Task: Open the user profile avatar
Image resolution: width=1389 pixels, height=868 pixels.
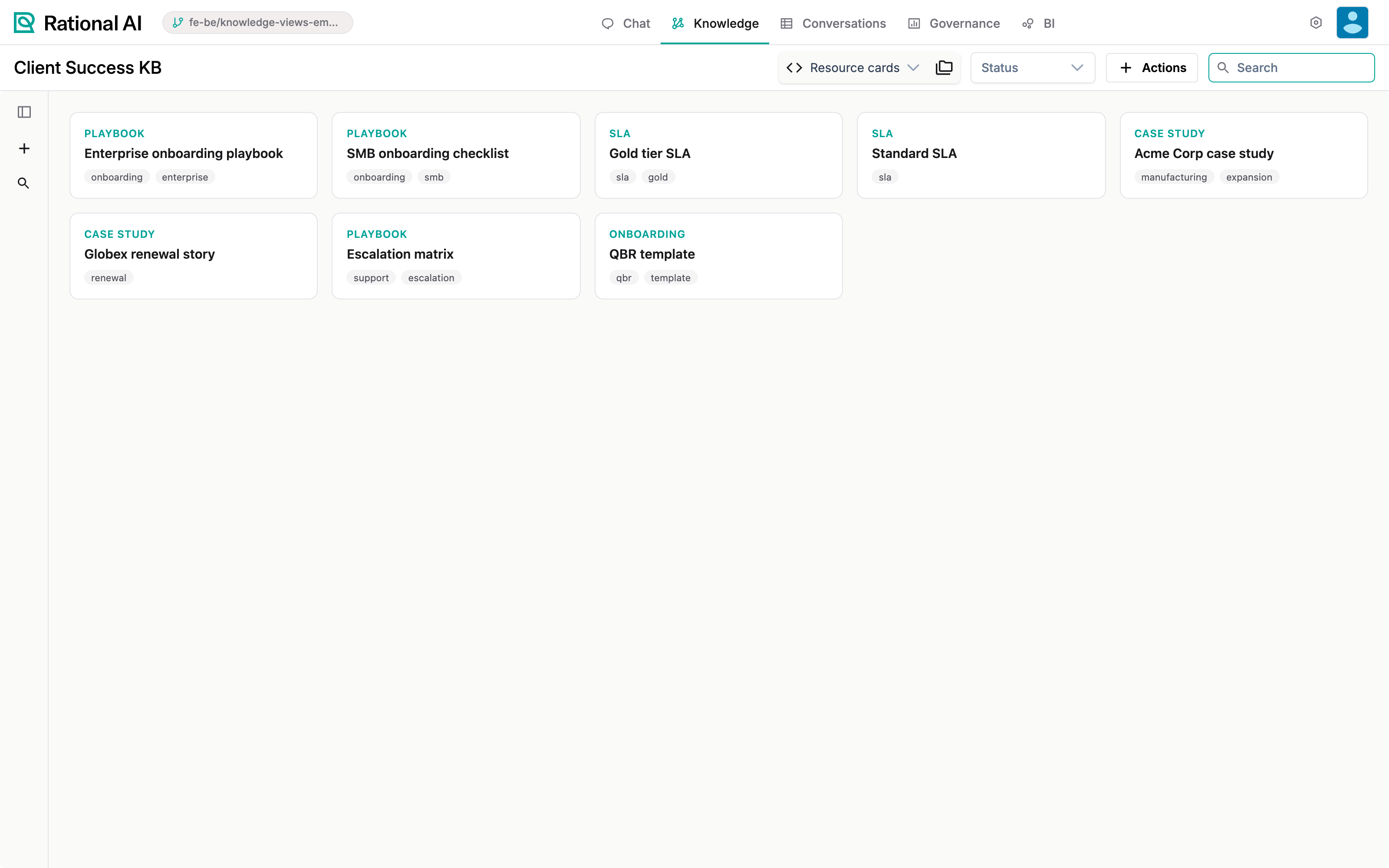Action: (1352, 23)
